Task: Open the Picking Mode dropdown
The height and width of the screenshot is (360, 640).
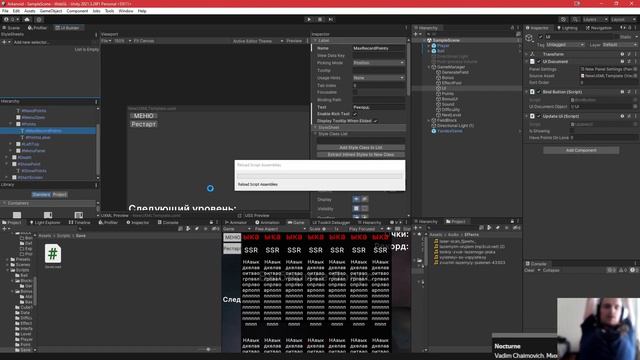Action: pos(378,63)
